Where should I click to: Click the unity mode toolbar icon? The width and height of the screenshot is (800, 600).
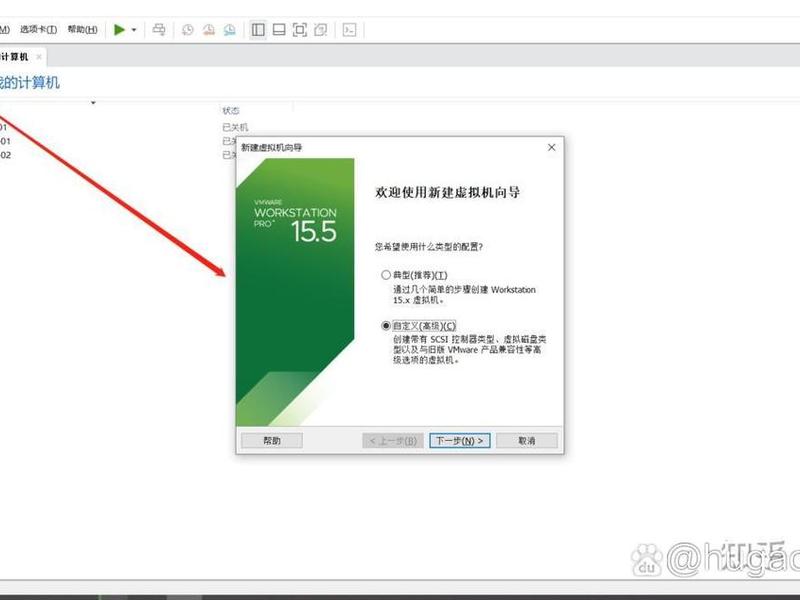click(x=320, y=30)
